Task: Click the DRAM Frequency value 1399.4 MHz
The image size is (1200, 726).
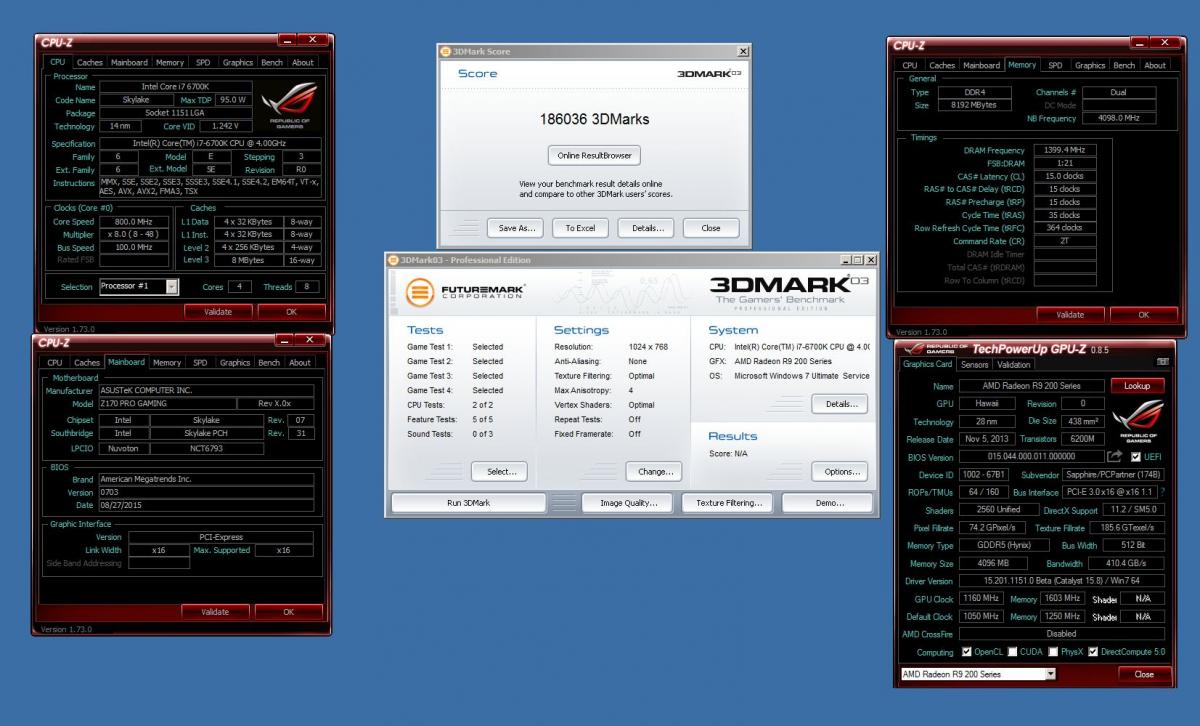Action: pyautogui.click(x=1063, y=150)
